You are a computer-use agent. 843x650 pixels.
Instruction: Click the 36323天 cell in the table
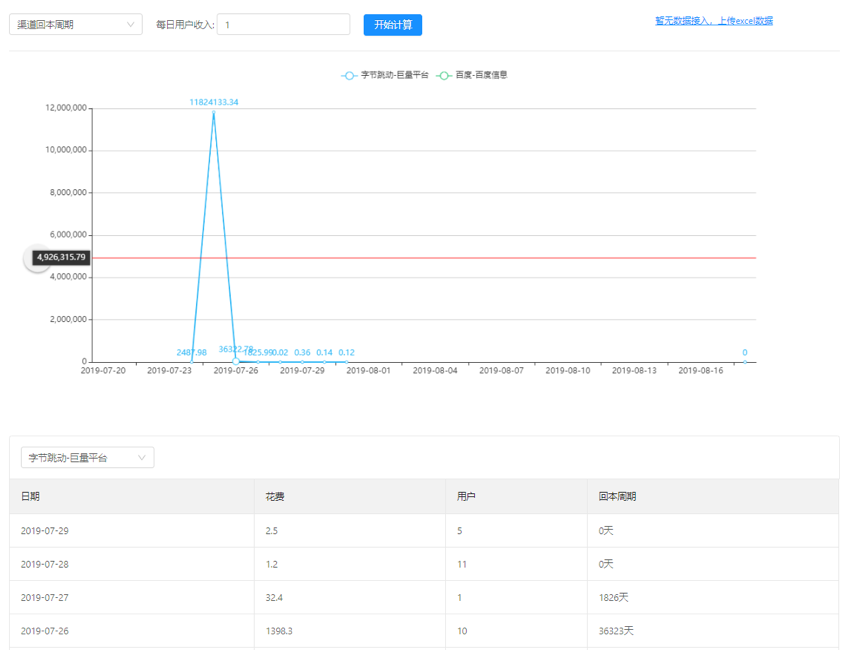[x=616, y=632]
